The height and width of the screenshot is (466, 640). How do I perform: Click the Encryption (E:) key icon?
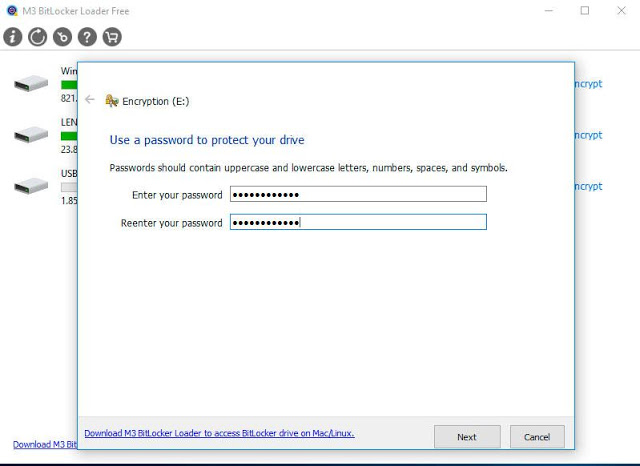(x=112, y=100)
